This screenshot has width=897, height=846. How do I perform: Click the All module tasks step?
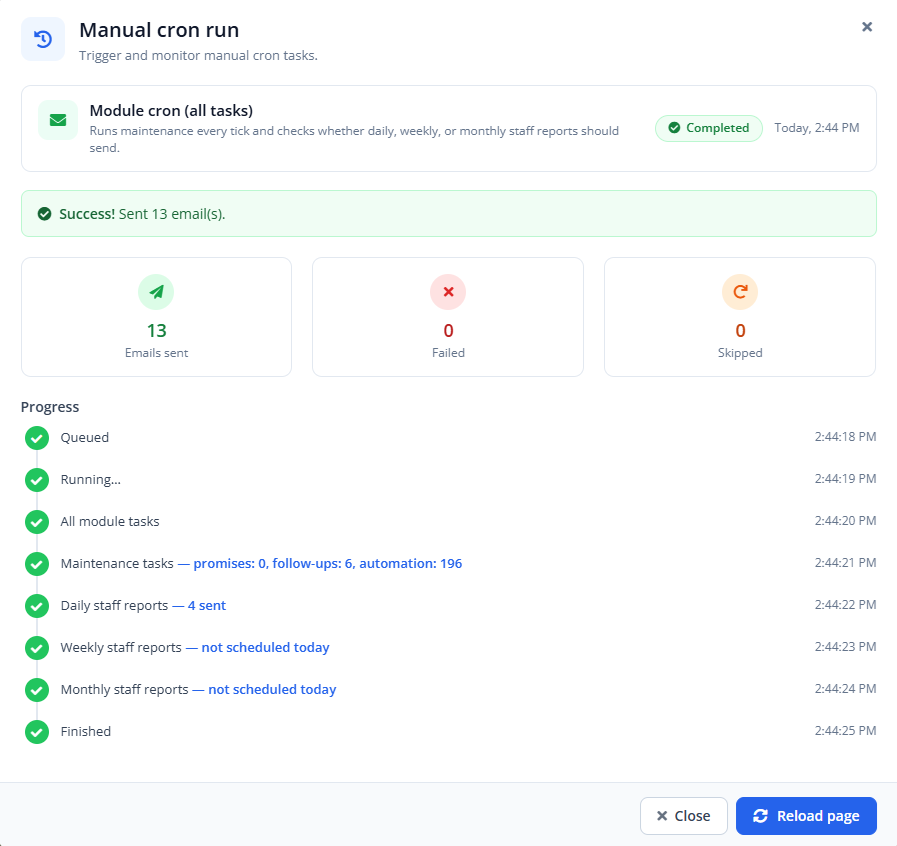[x=110, y=521]
